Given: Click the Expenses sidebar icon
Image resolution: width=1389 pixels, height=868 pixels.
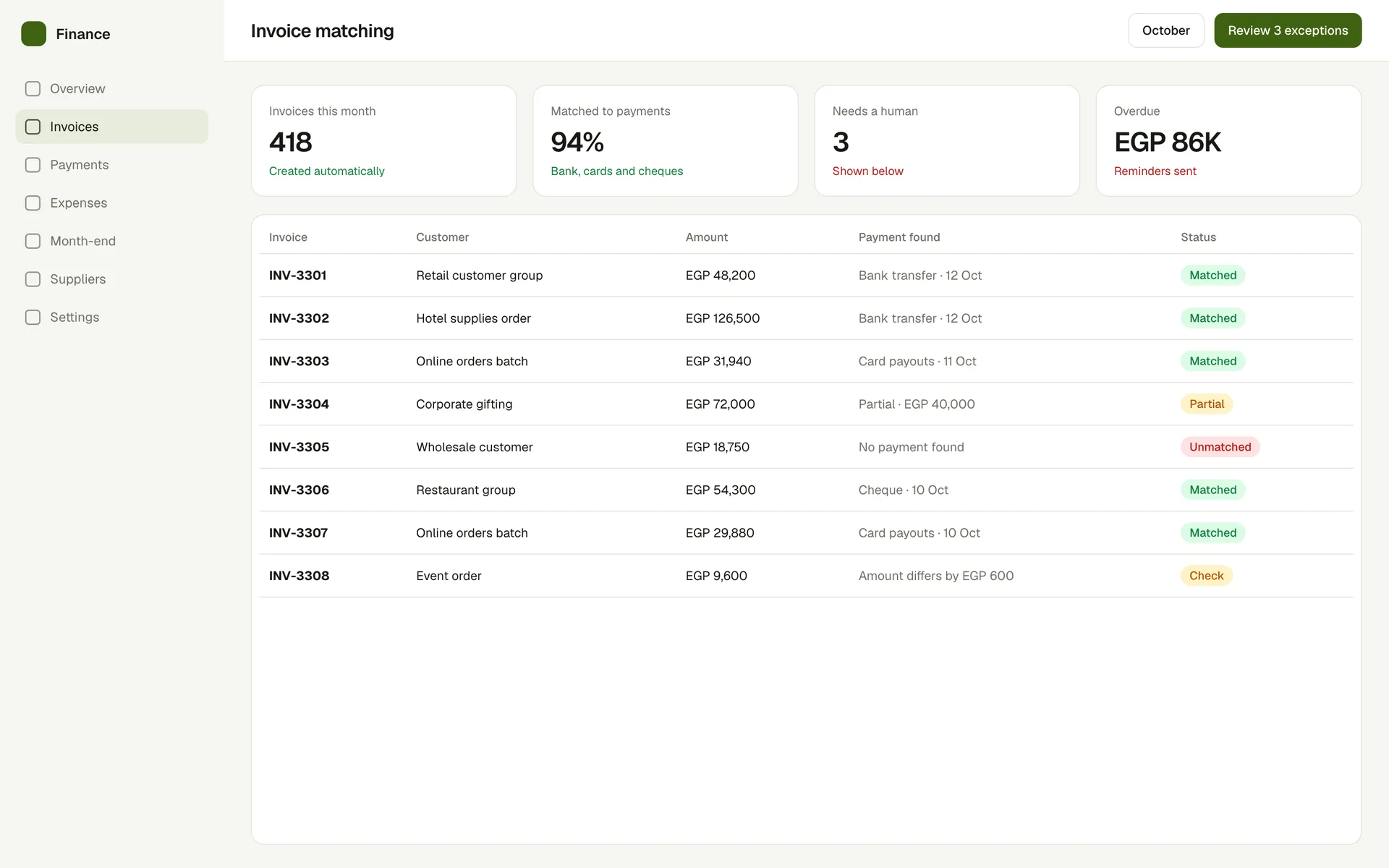Looking at the screenshot, I should (x=33, y=203).
